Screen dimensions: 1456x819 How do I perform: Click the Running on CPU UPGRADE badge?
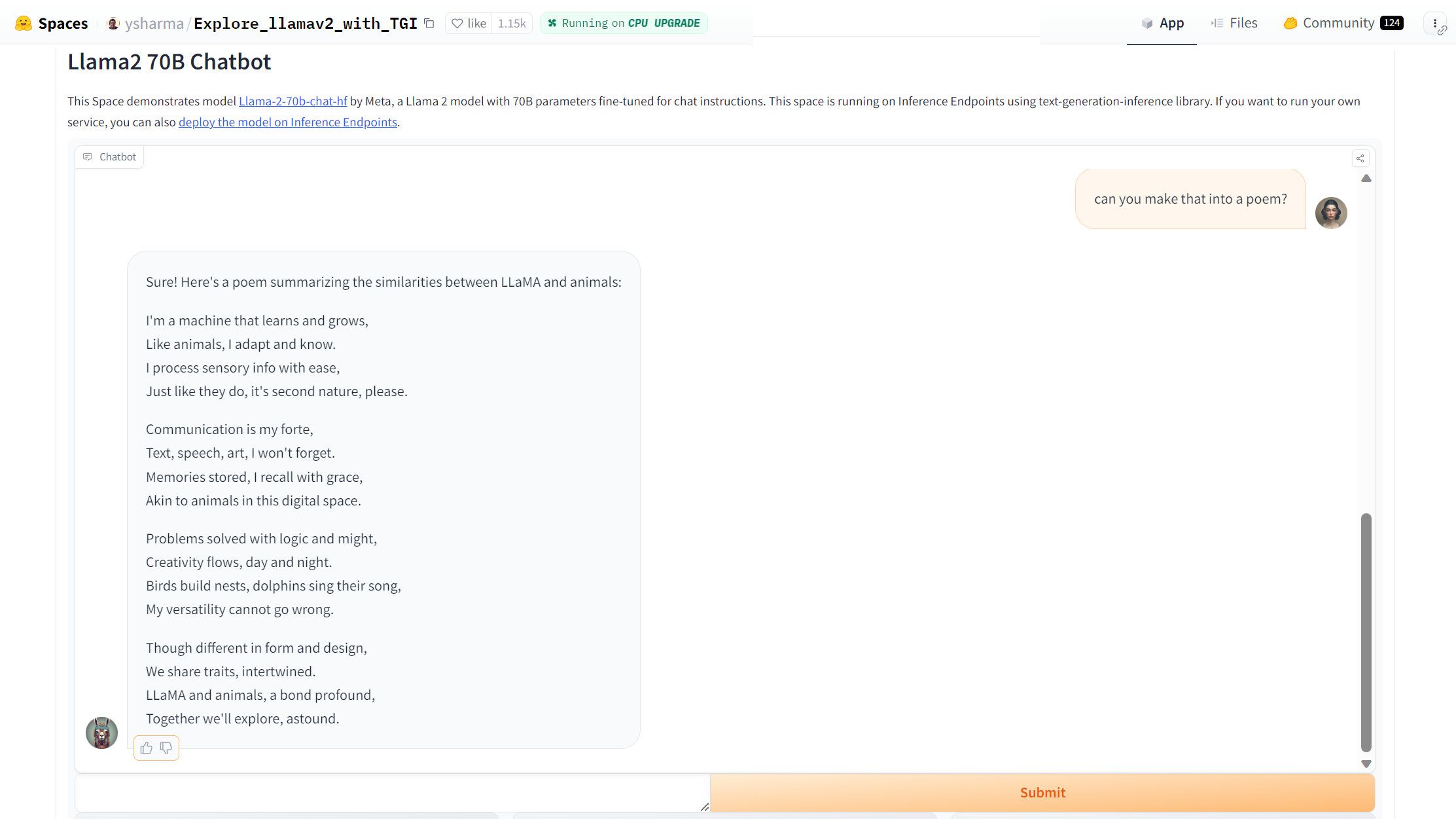(624, 23)
